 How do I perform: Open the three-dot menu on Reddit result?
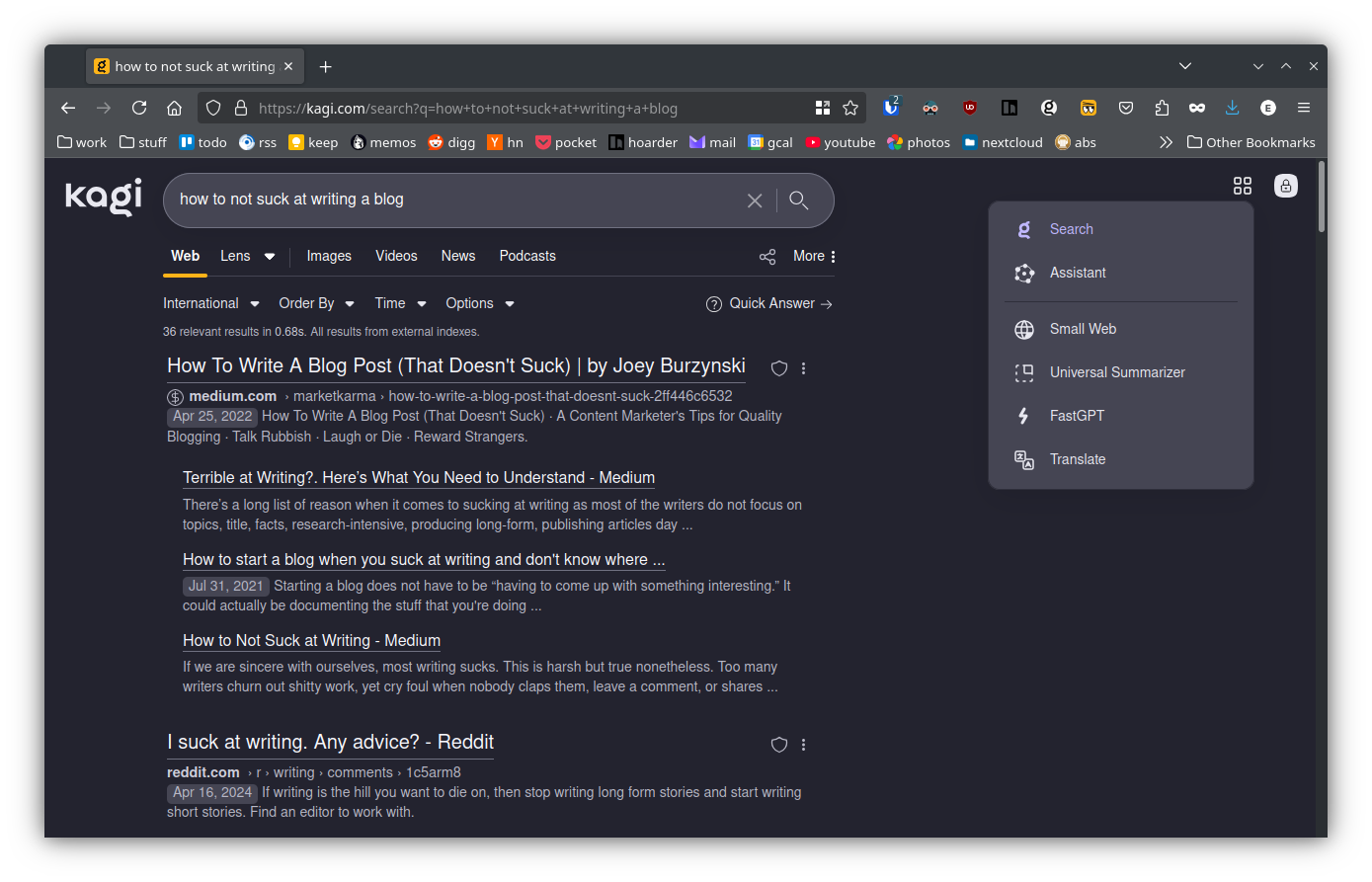(803, 745)
